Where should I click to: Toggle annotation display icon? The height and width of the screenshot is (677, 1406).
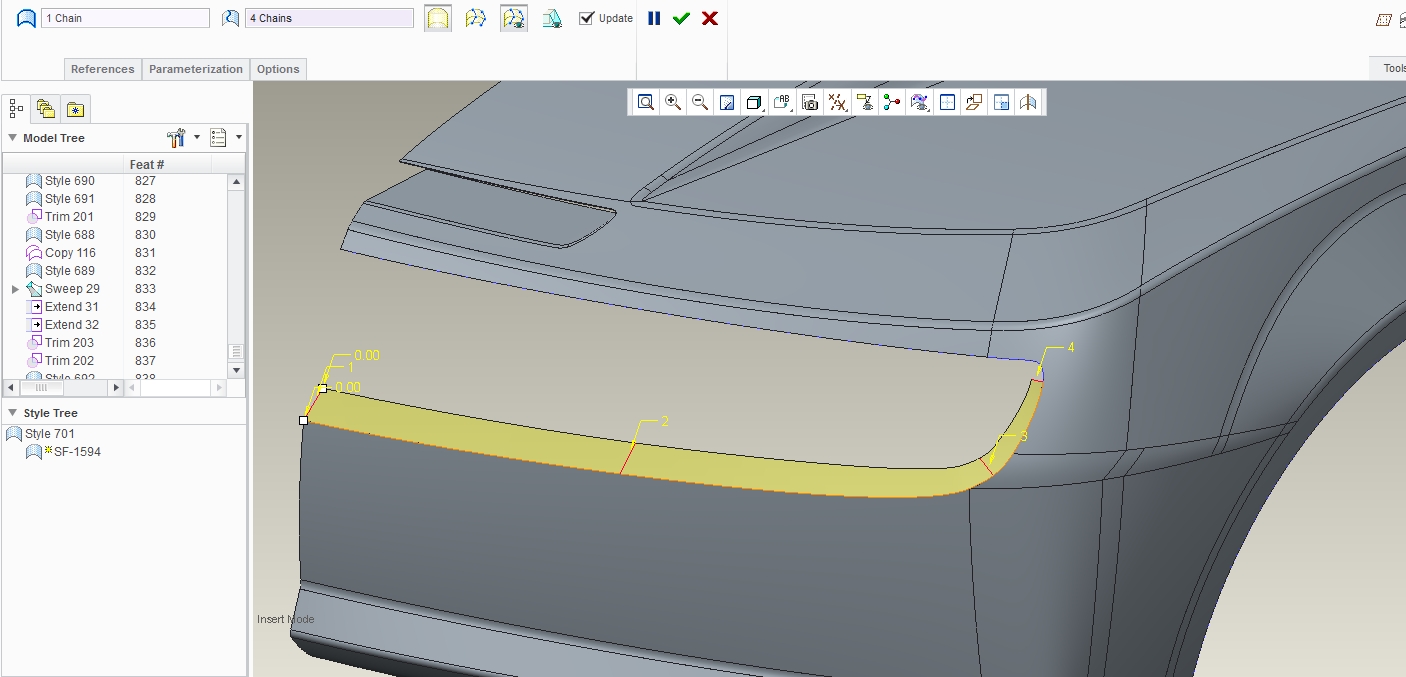(x=865, y=102)
